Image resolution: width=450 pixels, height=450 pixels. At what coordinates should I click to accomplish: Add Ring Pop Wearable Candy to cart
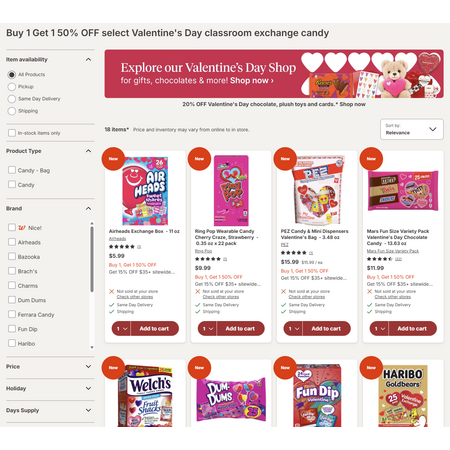[x=240, y=329]
